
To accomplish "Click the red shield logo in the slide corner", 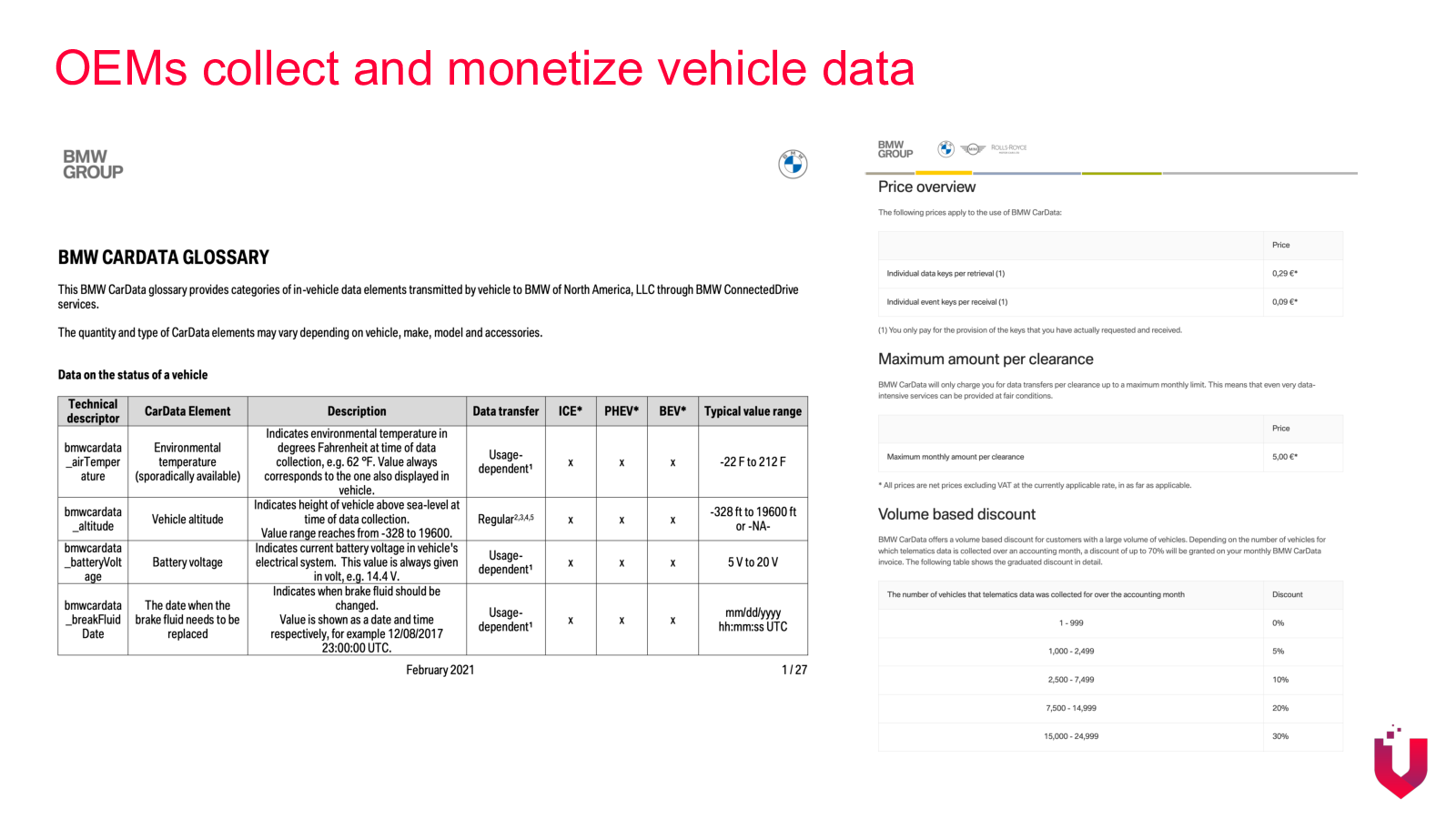I will [x=1400, y=763].
